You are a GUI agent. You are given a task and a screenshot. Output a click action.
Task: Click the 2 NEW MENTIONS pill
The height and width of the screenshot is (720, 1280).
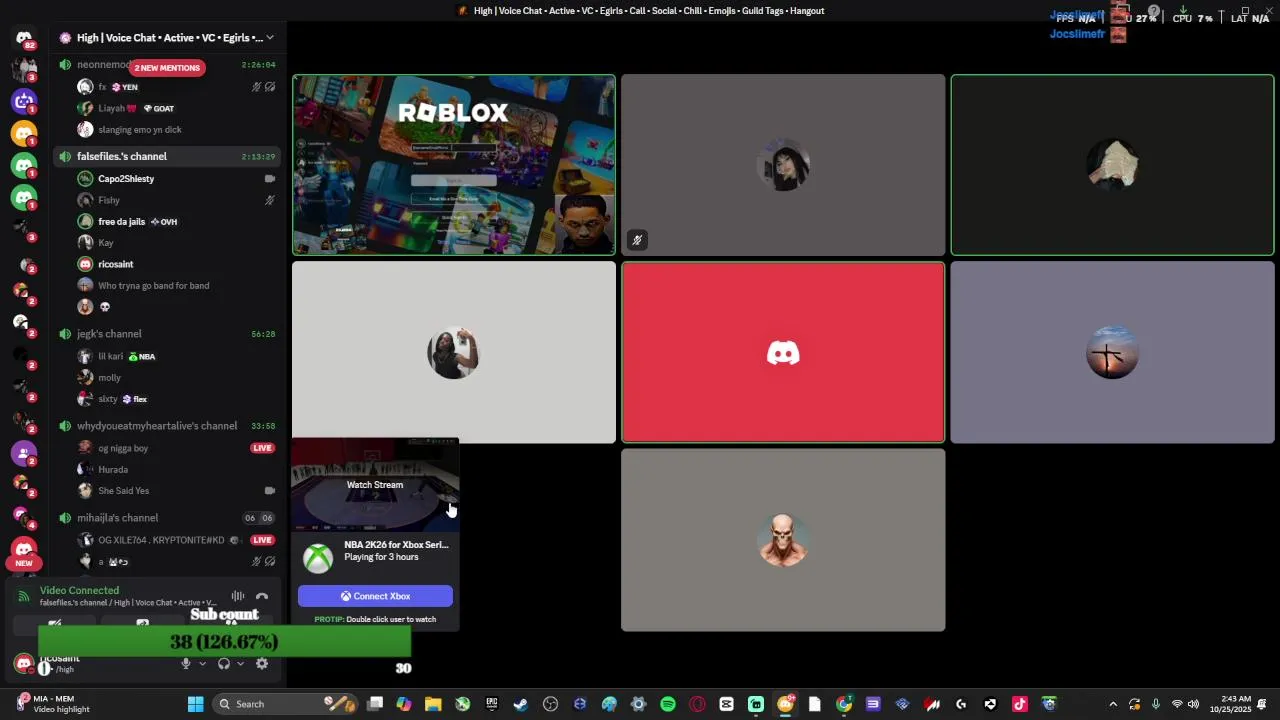coord(167,68)
